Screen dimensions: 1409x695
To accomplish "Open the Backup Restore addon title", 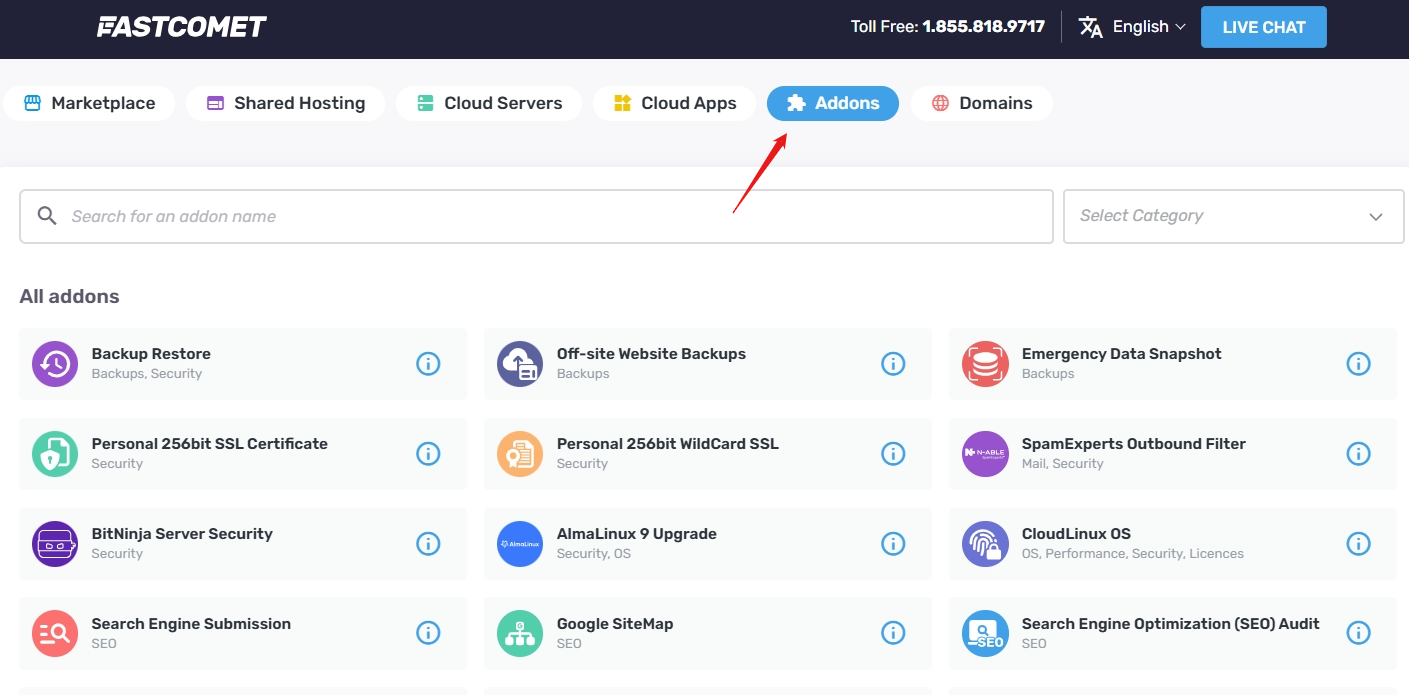I will [151, 354].
